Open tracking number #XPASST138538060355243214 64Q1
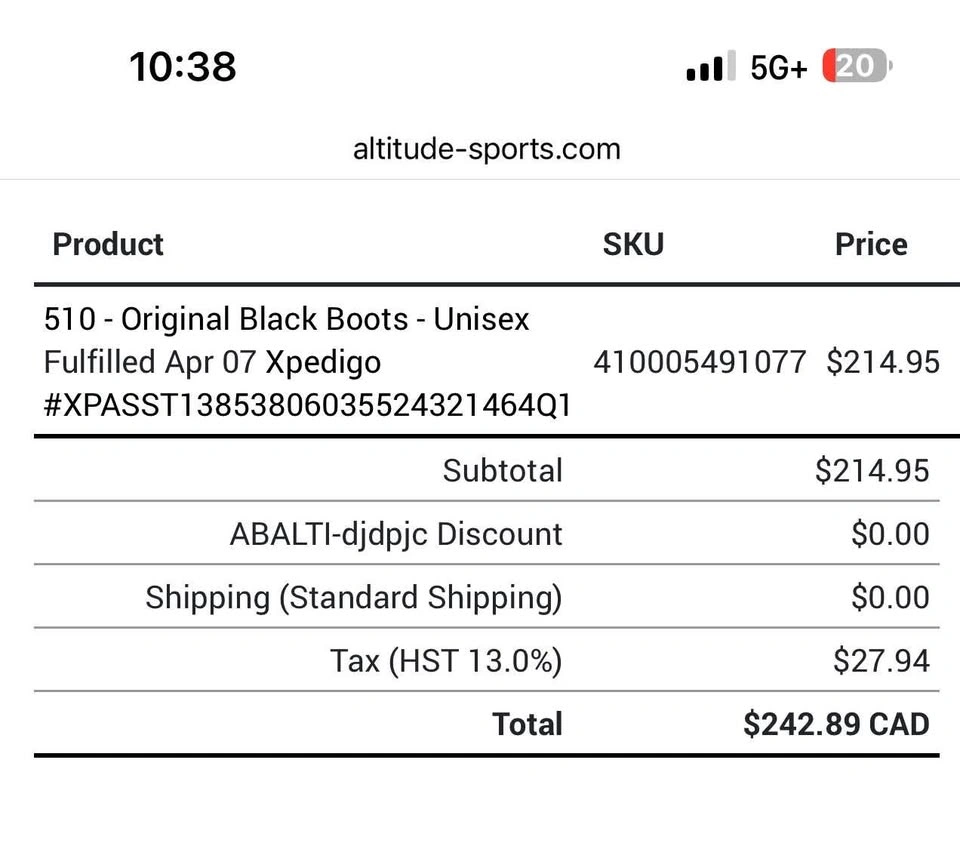The width and height of the screenshot is (960, 846). (307, 404)
